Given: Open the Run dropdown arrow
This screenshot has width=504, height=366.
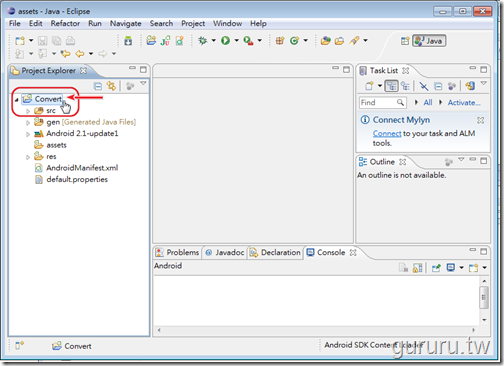Looking at the screenshot, I should (x=237, y=40).
